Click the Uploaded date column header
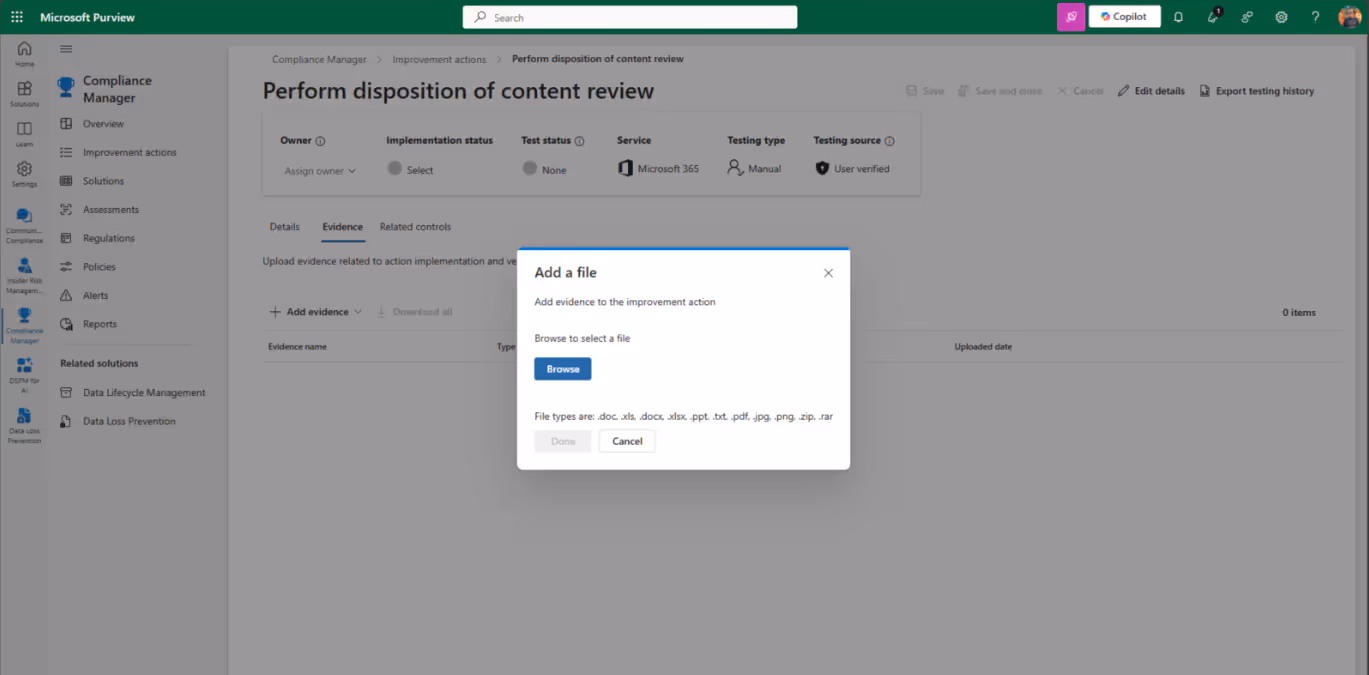The width and height of the screenshot is (1369, 675). pyautogui.click(x=983, y=347)
